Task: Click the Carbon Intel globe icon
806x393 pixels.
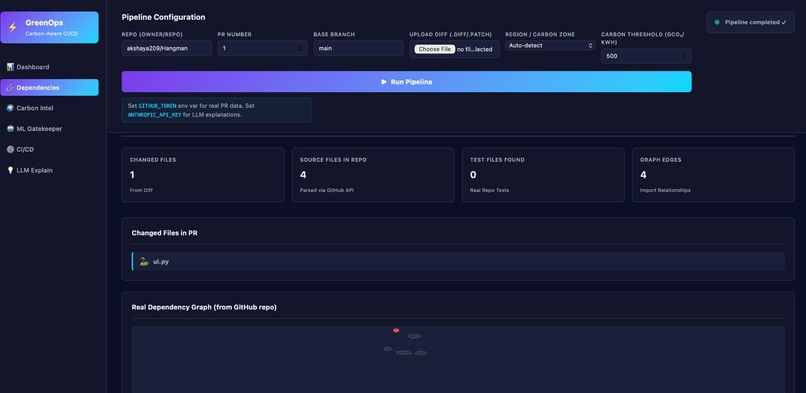Action: point(10,108)
